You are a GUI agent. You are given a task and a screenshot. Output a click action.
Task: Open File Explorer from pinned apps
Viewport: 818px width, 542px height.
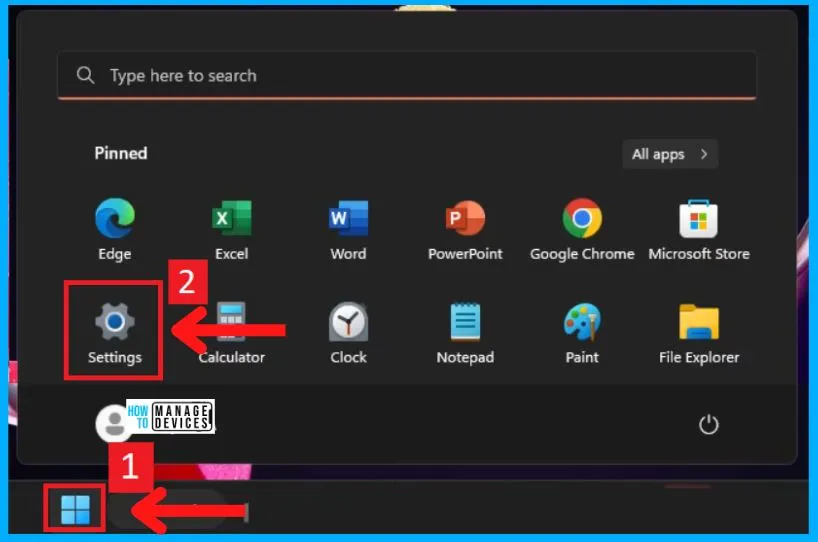[x=699, y=333]
